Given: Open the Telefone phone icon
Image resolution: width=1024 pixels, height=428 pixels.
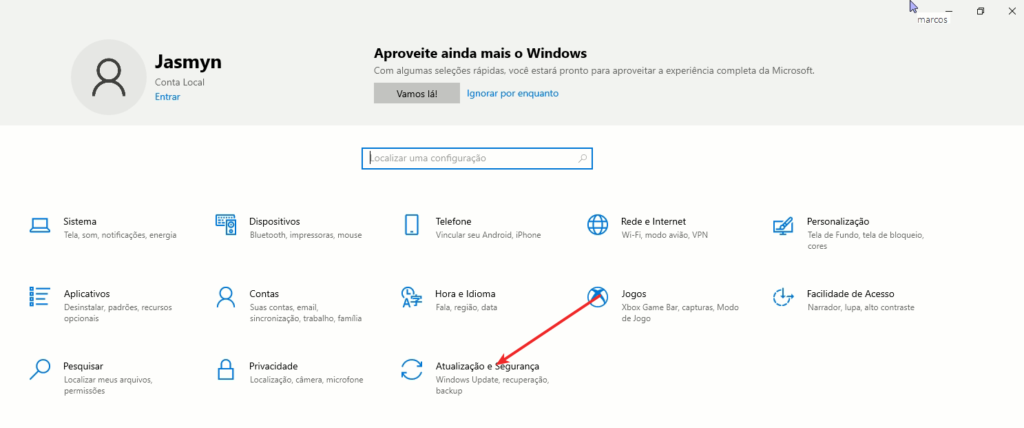Looking at the screenshot, I should pyautogui.click(x=411, y=225).
